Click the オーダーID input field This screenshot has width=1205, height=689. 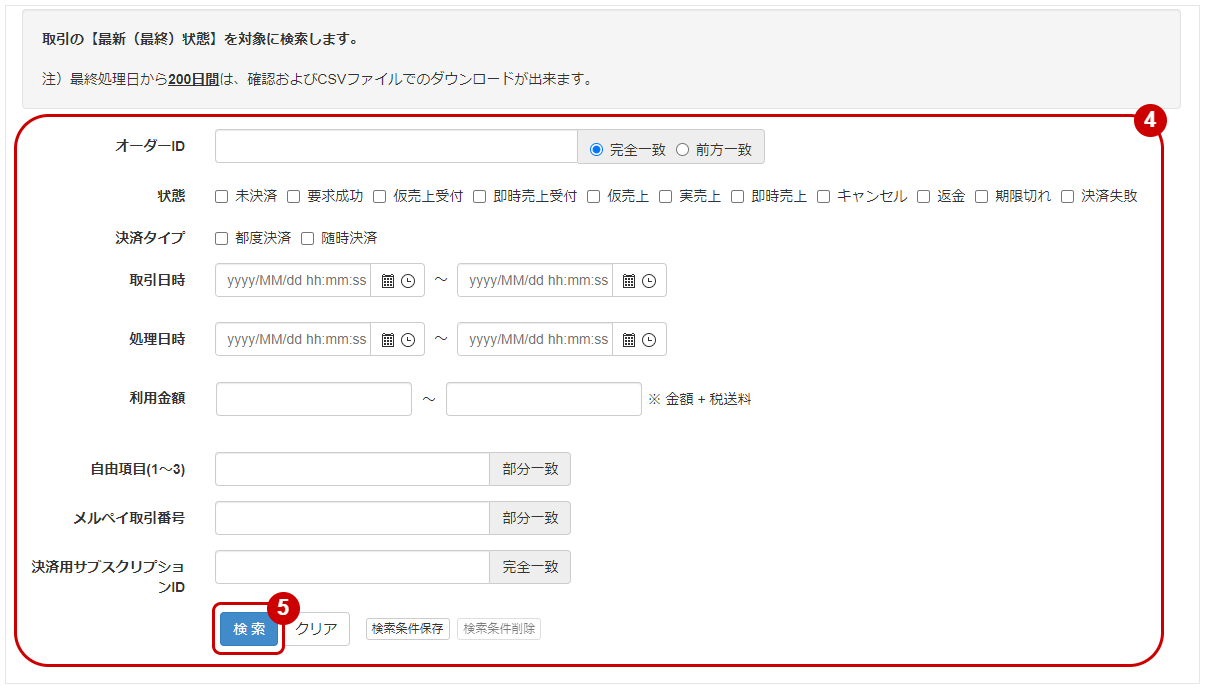coord(396,147)
